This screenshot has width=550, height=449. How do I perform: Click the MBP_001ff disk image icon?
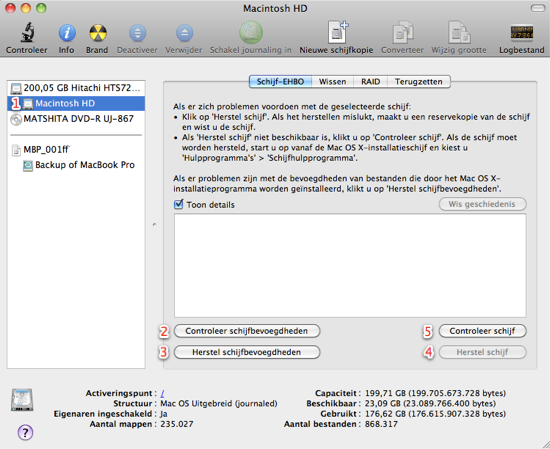[16, 150]
